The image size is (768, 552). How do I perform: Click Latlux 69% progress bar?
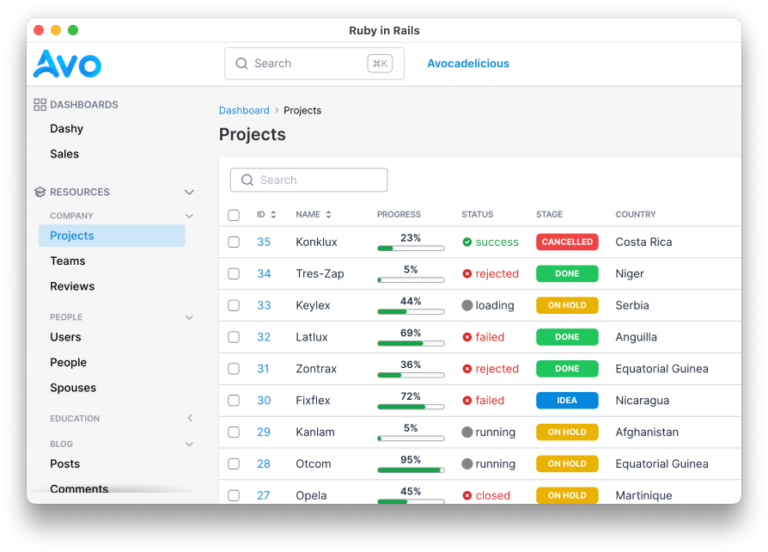pyautogui.click(x=411, y=343)
